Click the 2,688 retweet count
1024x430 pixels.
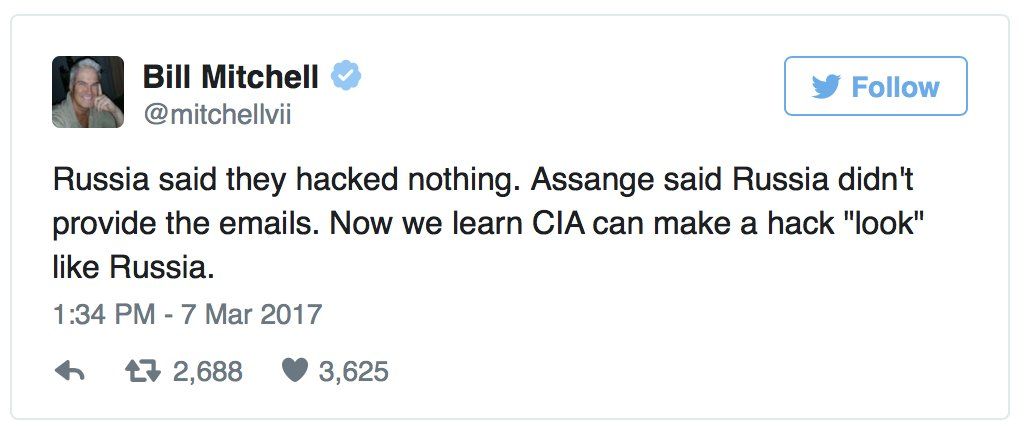tap(208, 372)
